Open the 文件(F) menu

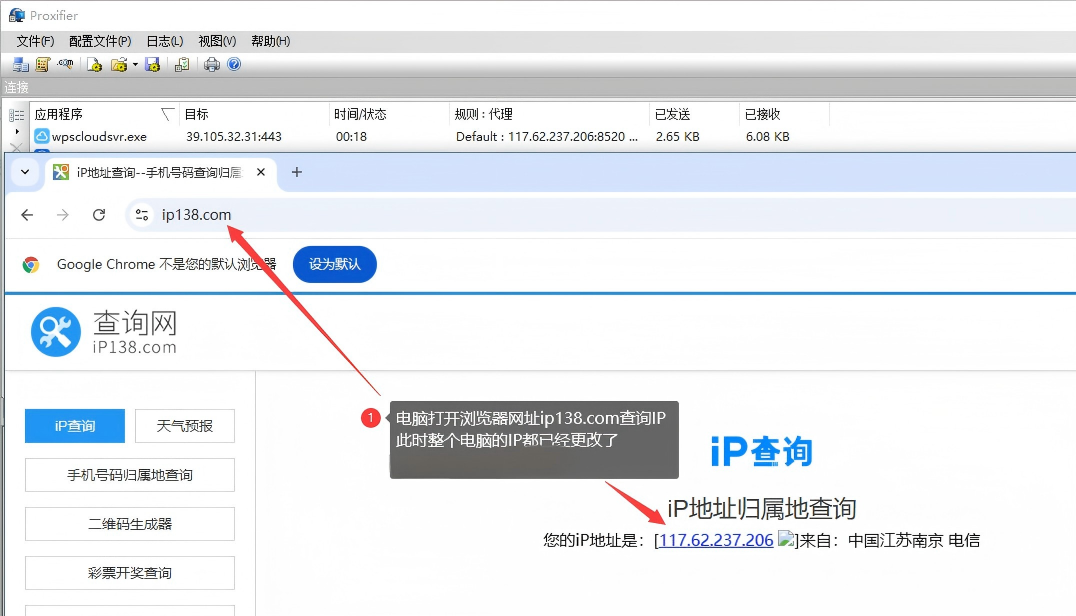[x=35, y=41]
